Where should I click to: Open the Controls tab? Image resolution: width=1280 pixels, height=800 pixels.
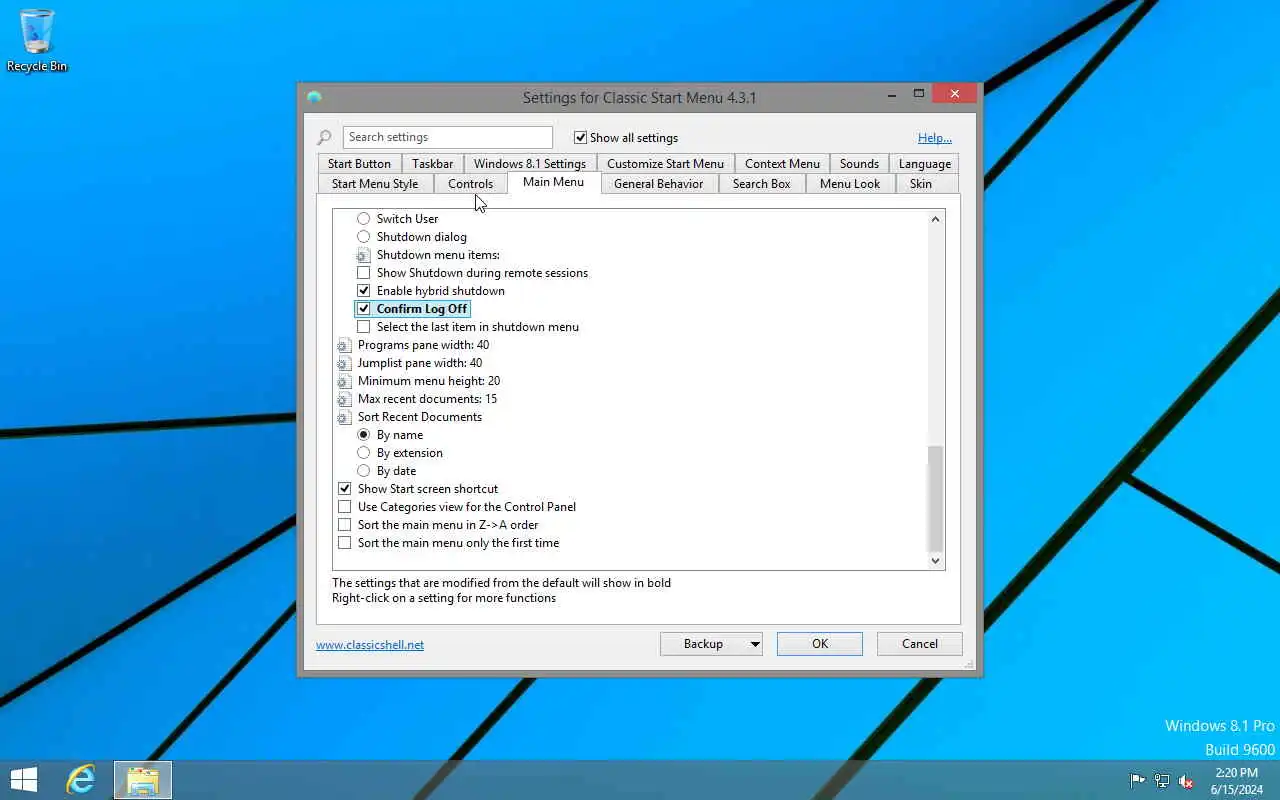click(x=470, y=184)
